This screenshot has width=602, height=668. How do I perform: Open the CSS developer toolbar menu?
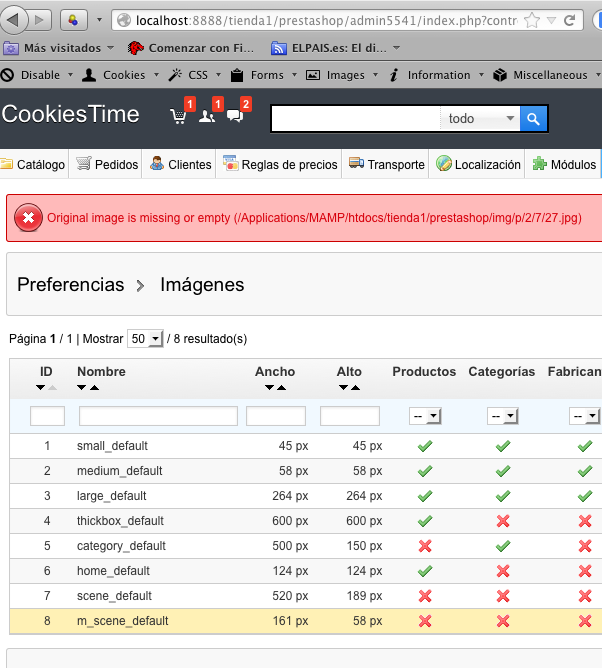pyautogui.click(x=195, y=75)
